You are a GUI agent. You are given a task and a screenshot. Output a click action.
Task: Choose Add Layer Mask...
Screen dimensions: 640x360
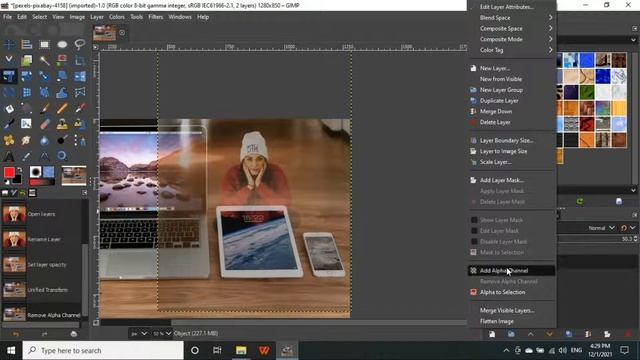point(512,180)
